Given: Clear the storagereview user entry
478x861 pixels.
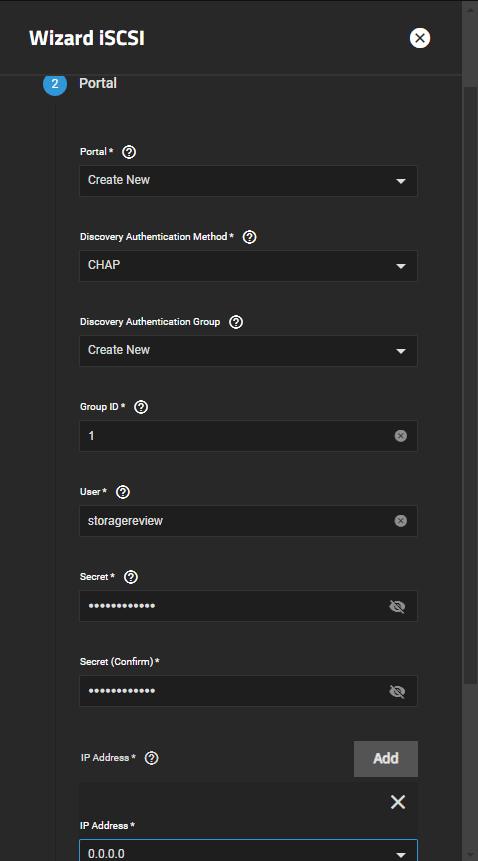Looking at the screenshot, I should click(401, 521).
